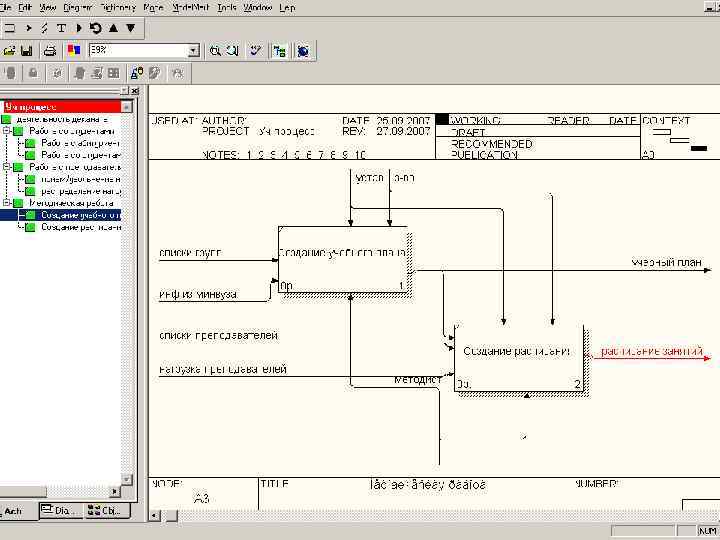The image size is (720, 540).
Task: Toggle the Model Explorer tree icon
Action: point(280,50)
